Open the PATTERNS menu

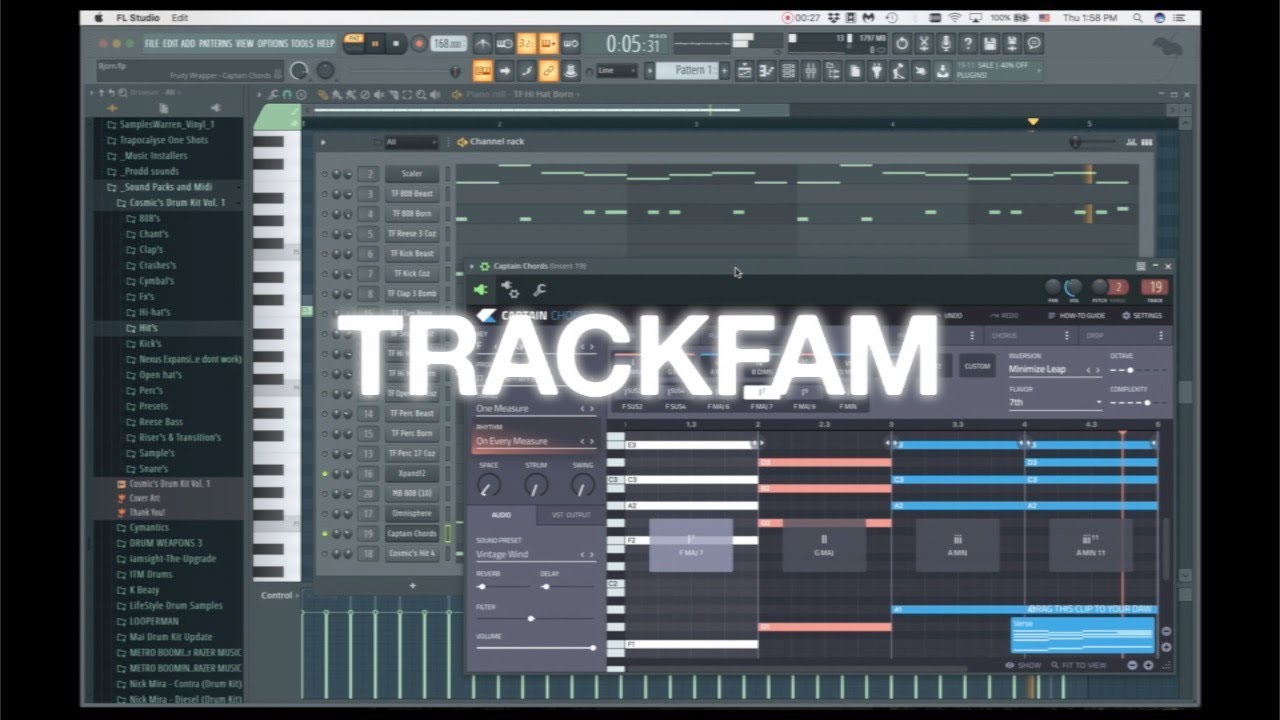coord(215,44)
